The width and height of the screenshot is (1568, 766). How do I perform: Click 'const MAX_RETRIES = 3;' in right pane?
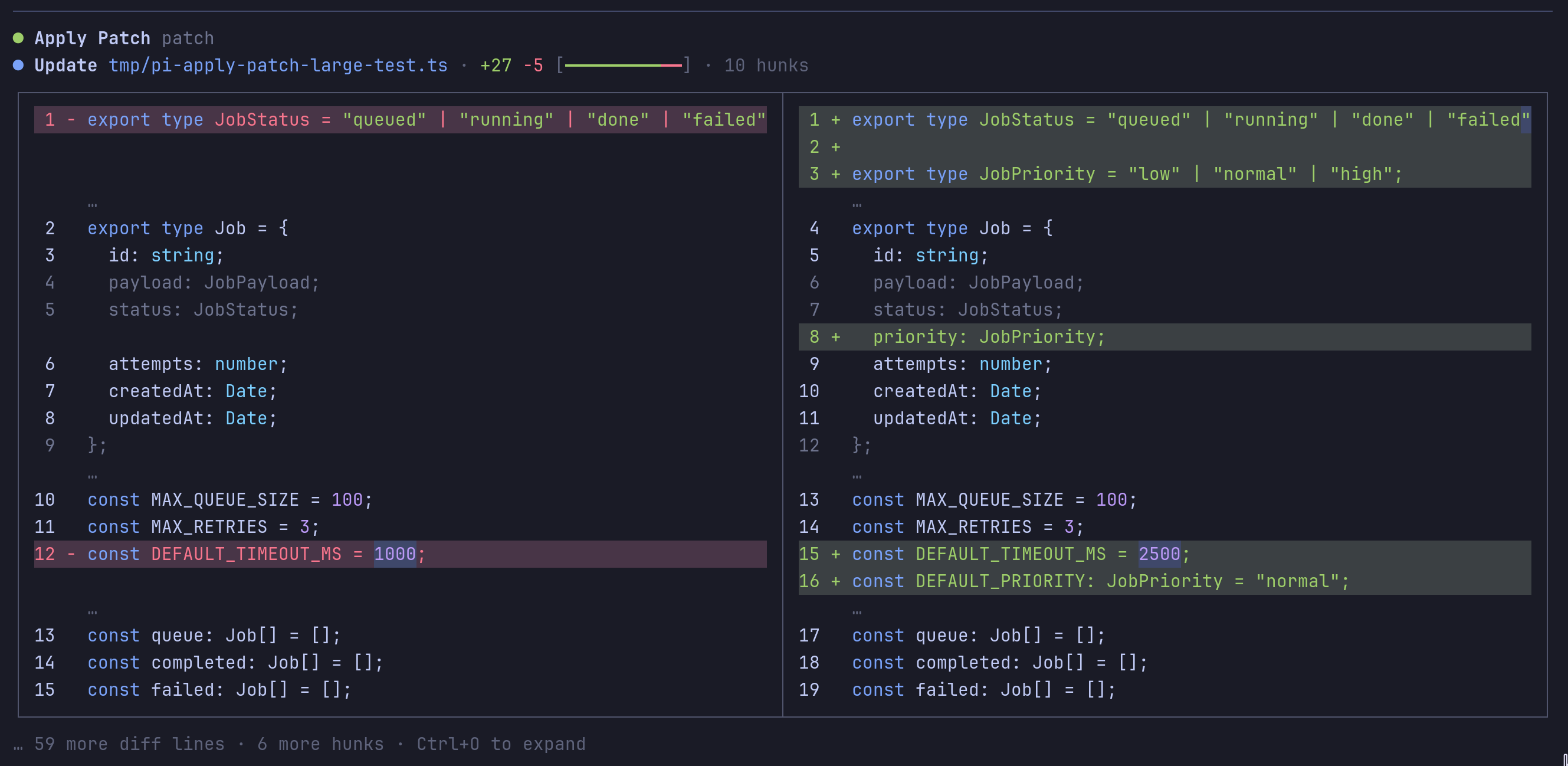pyautogui.click(x=968, y=527)
